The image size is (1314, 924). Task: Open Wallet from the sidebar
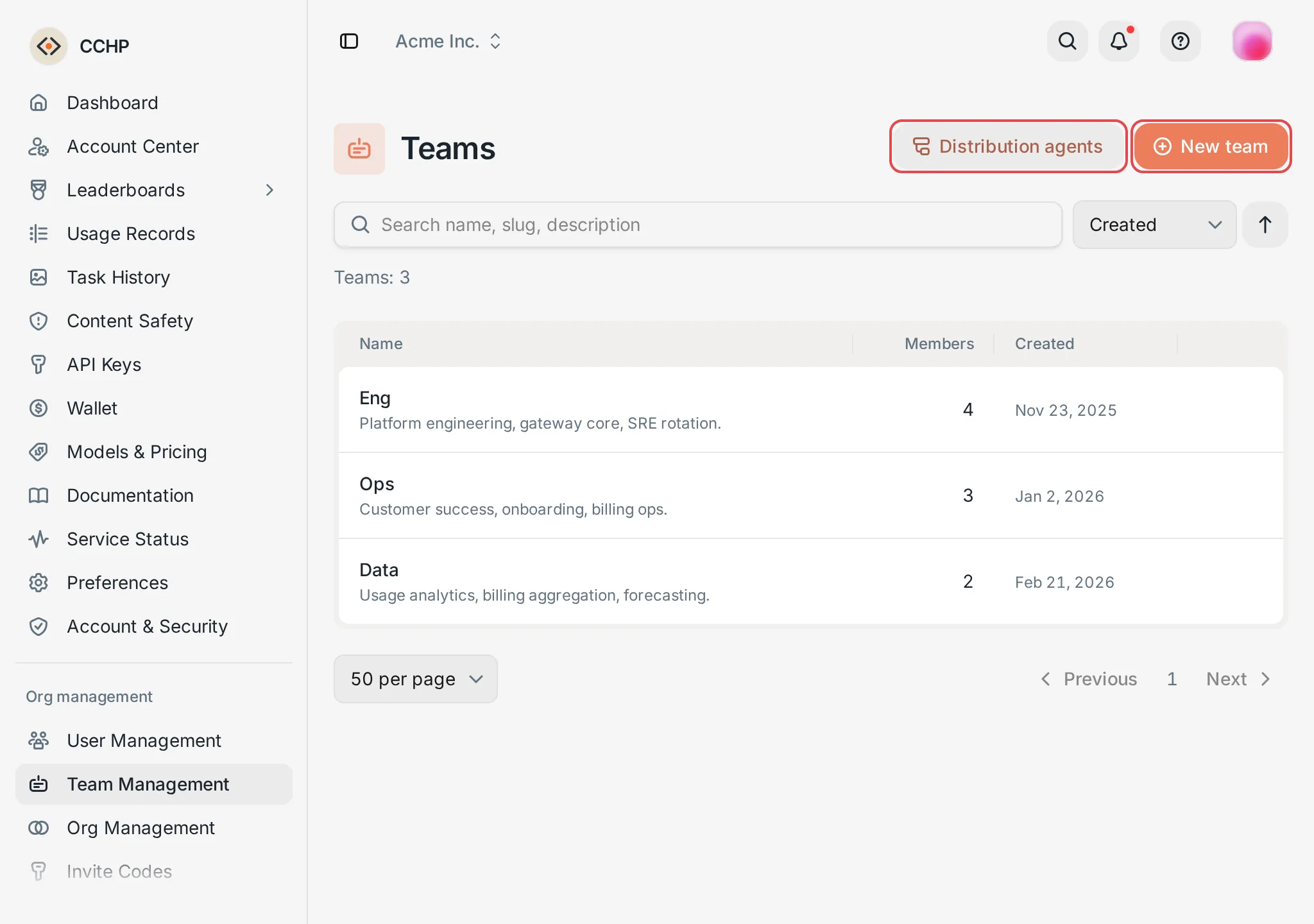click(x=154, y=408)
